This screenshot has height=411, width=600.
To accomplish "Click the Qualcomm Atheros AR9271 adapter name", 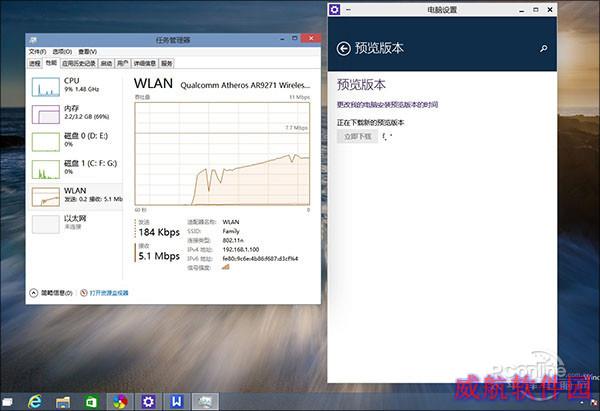I will click(245, 85).
